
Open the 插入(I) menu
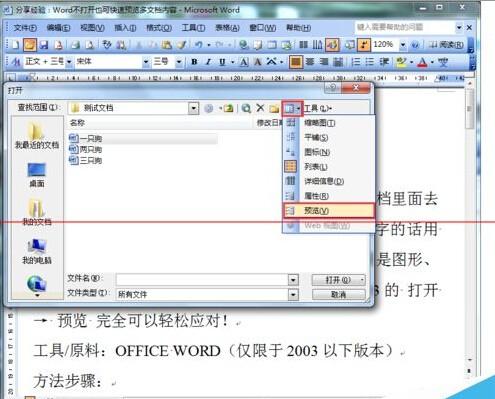tap(125, 28)
